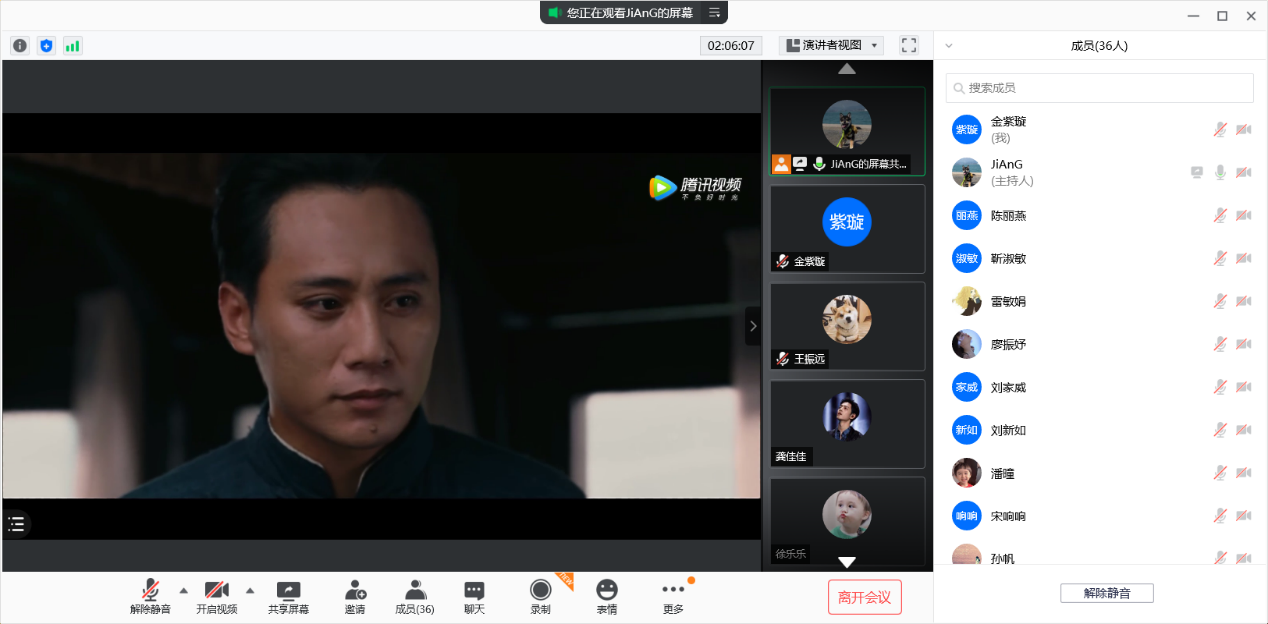This screenshot has height=624, width=1268.
Task: Select member 廖振妤 in the list
Action: pos(1100,344)
